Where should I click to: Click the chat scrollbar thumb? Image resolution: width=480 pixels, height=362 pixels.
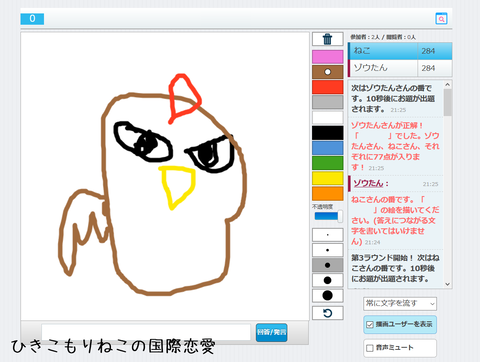(x=447, y=102)
